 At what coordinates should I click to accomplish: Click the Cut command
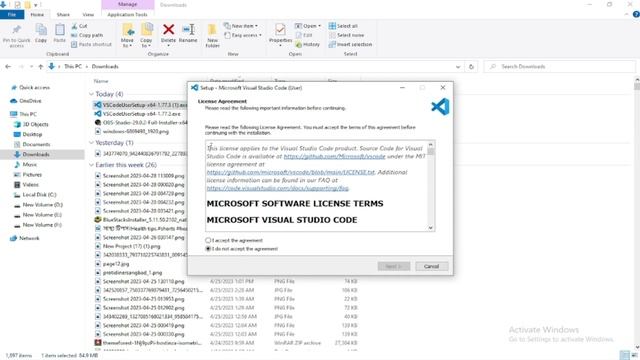[x=79, y=26]
